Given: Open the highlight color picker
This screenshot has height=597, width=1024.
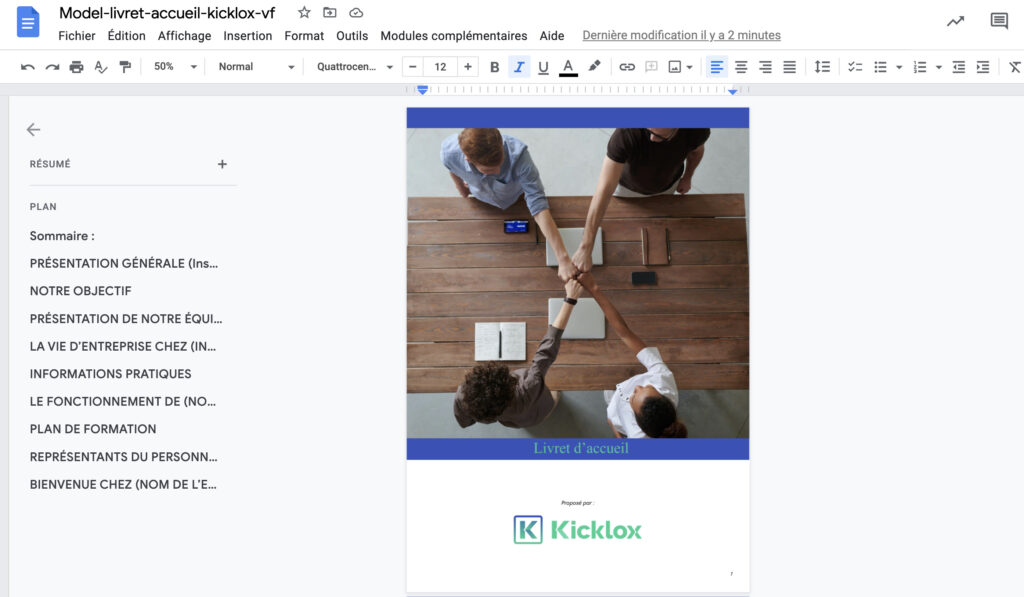Looking at the screenshot, I should pyautogui.click(x=594, y=67).
